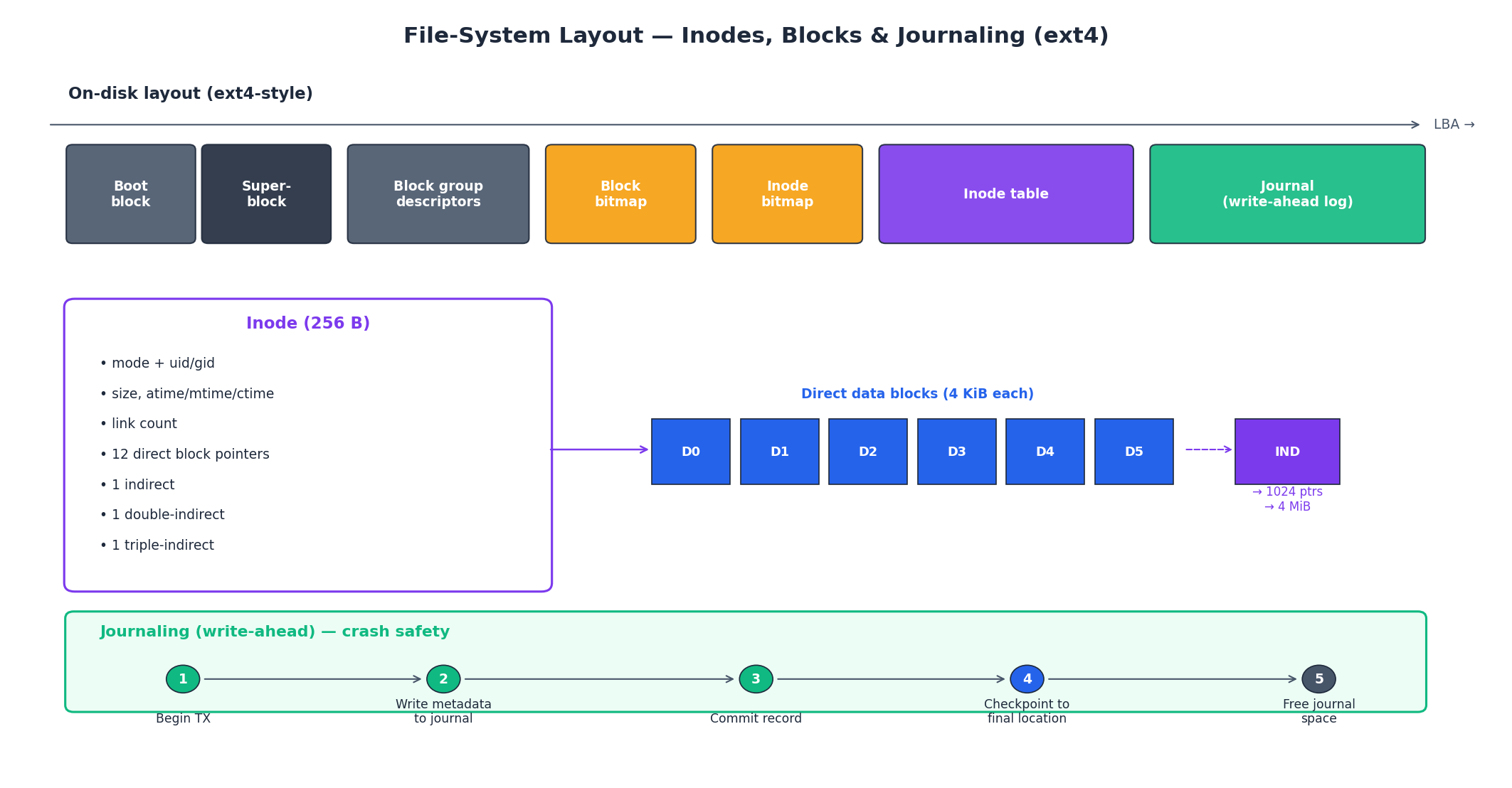
Task: Select the Journal write-ahead log segment
Action: (x=1286, y=193)
